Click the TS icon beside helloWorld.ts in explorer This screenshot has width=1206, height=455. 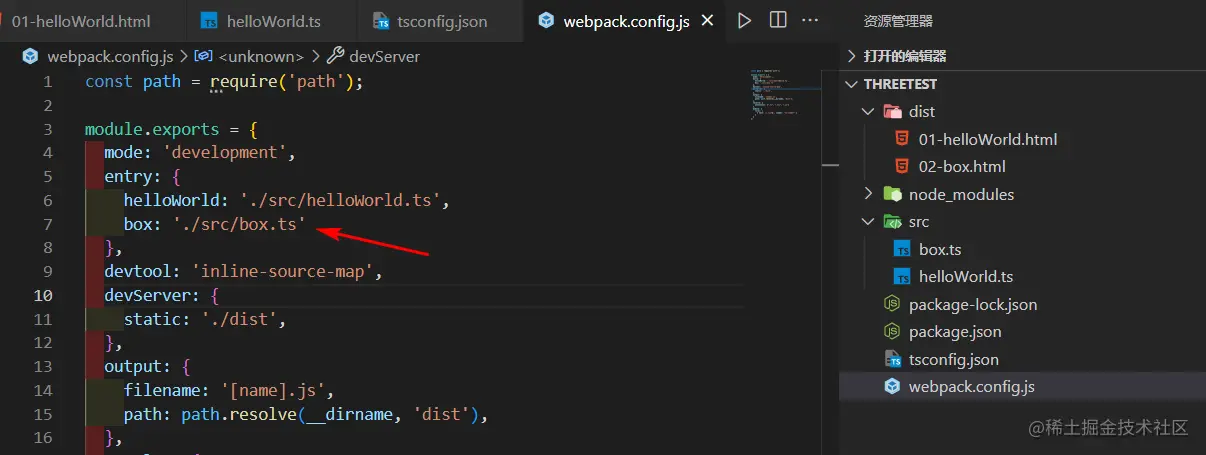901,277
